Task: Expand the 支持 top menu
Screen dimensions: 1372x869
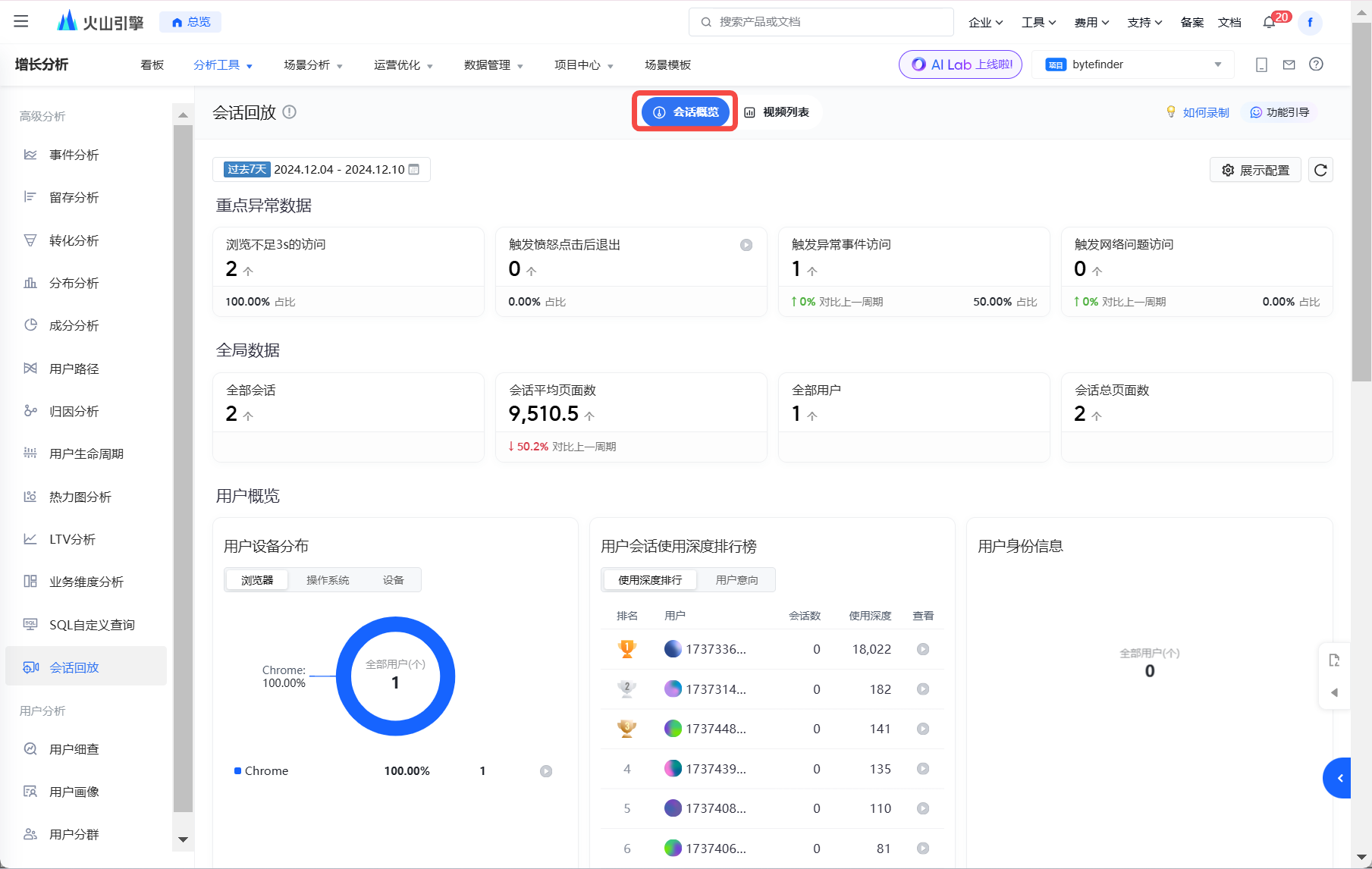Action: 1144,22
